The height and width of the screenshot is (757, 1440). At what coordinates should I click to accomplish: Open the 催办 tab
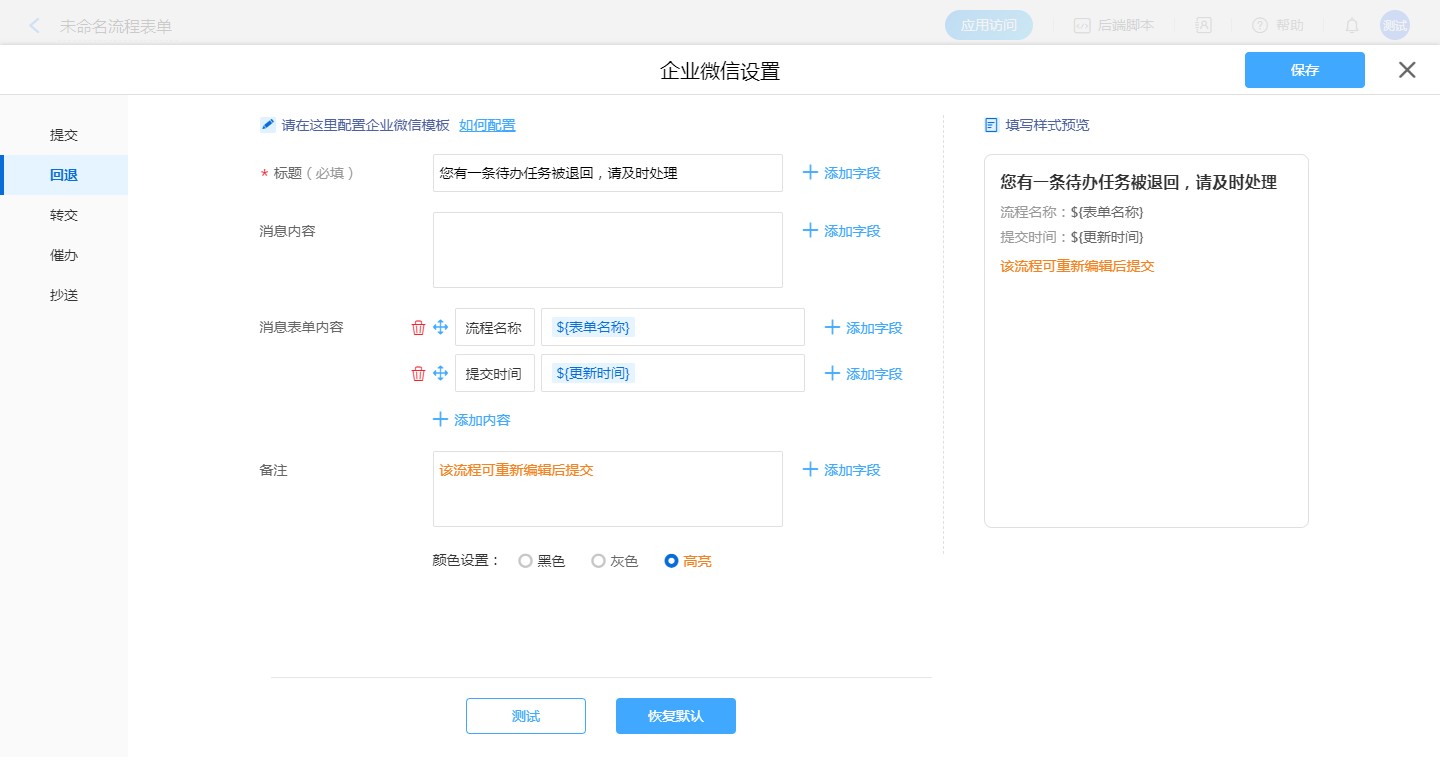coord(64,255)
